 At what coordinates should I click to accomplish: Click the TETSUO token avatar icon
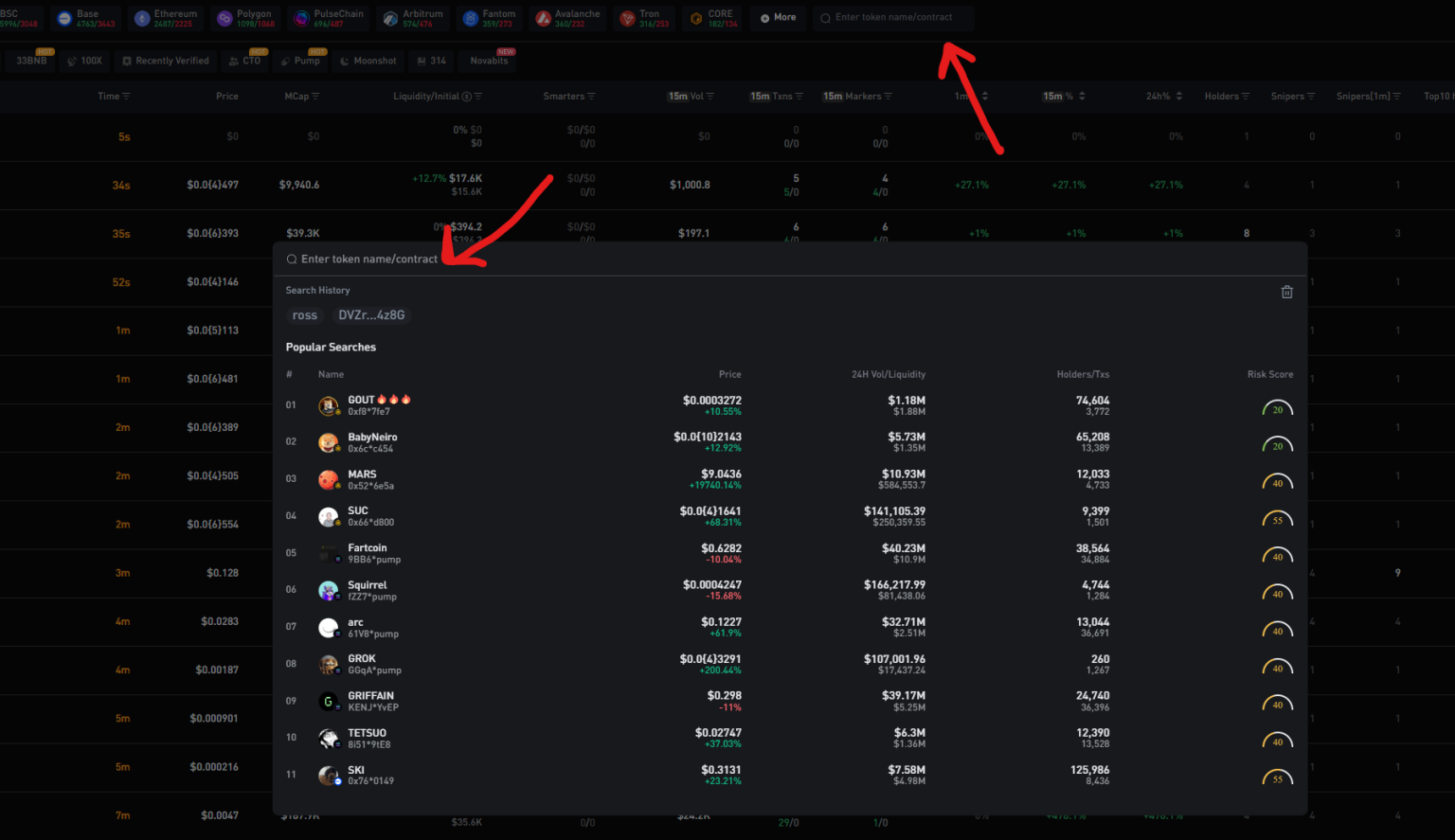329,739
